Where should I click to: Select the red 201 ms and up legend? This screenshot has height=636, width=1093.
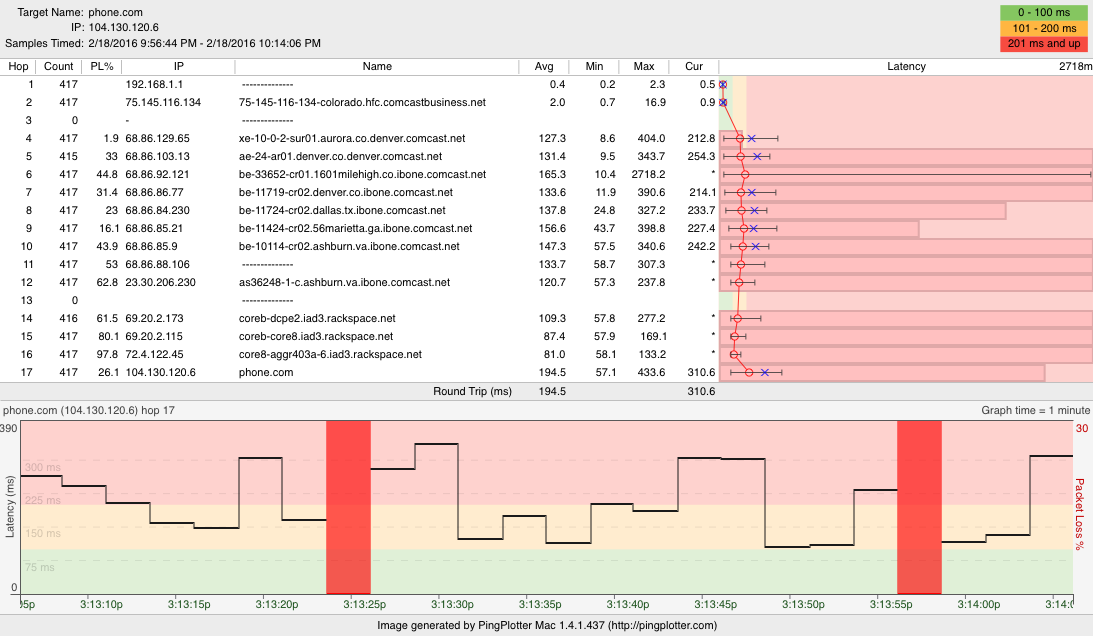1045,44
